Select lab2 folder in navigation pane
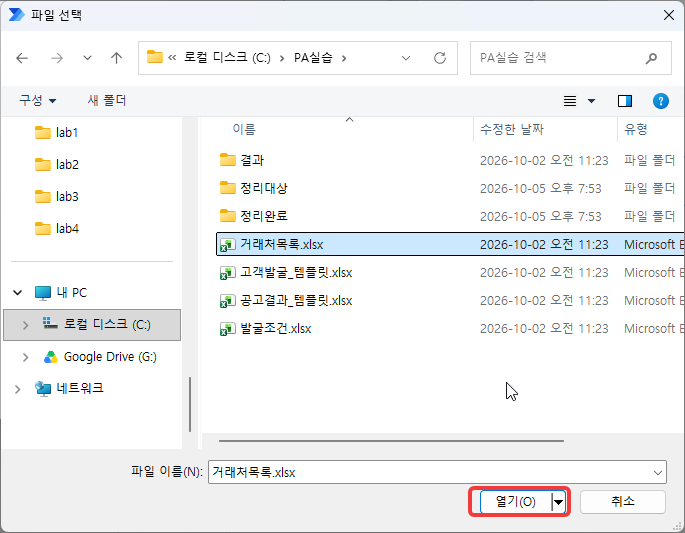Screen dimensions: 685x533 click(56, 165)
